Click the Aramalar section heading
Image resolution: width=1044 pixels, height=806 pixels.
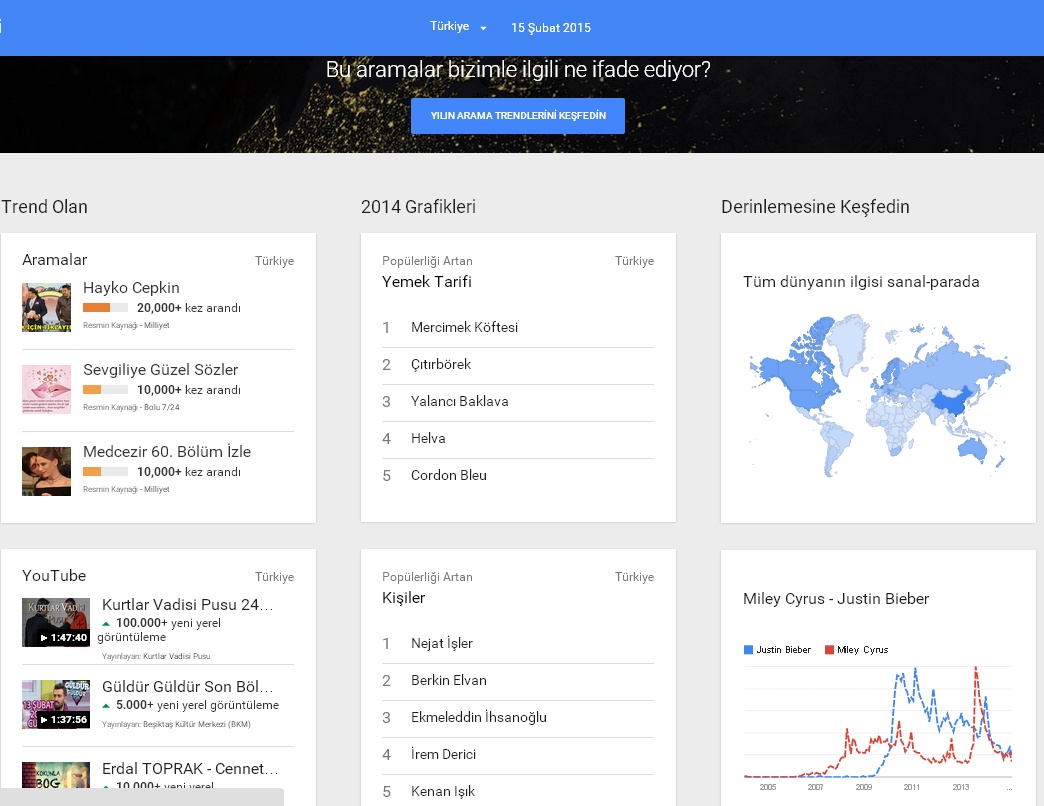54,260
